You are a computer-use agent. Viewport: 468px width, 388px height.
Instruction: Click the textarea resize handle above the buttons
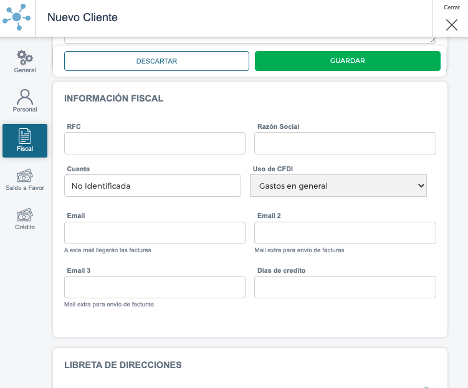point(433,40)
